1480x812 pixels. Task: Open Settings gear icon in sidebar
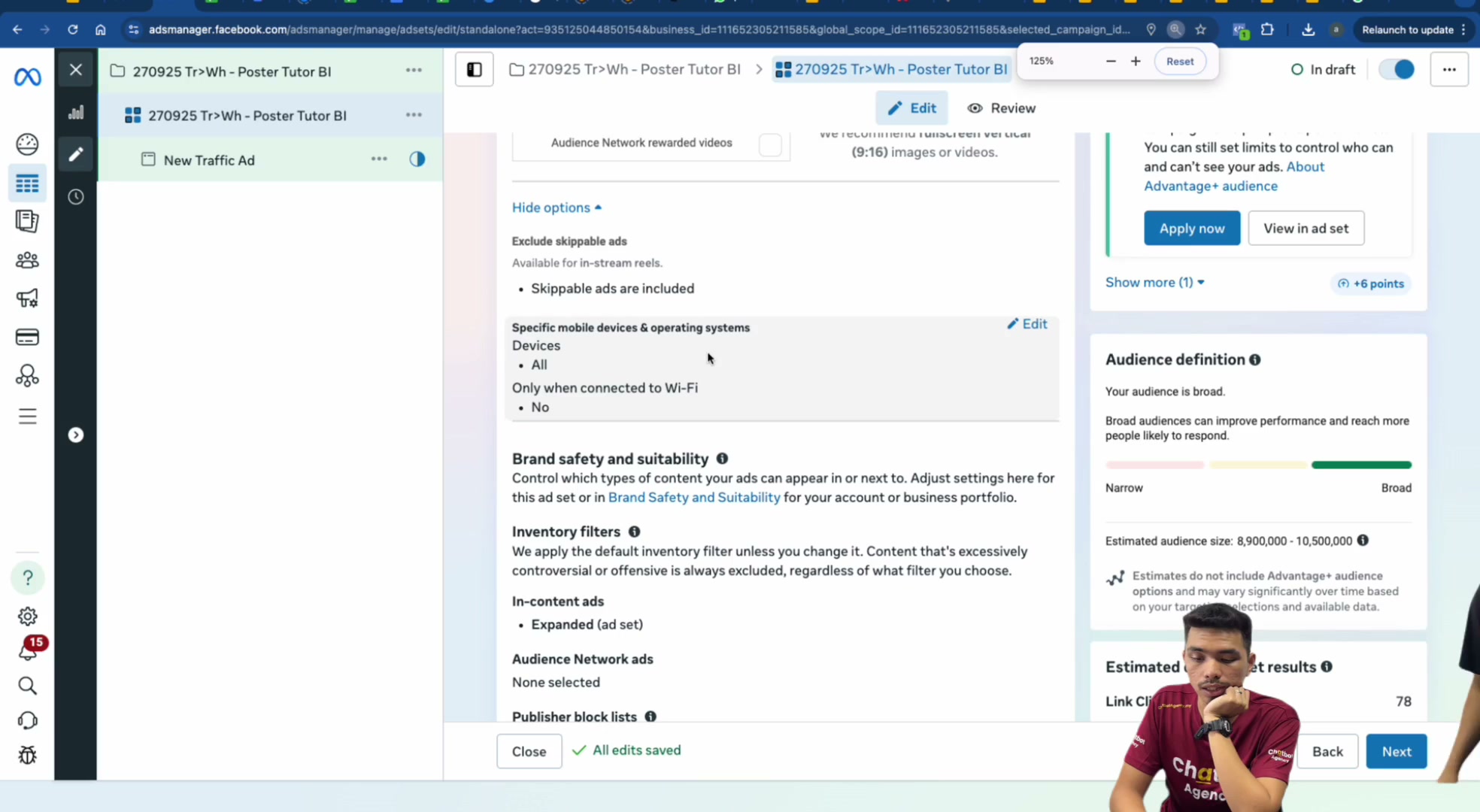[27, 617]
